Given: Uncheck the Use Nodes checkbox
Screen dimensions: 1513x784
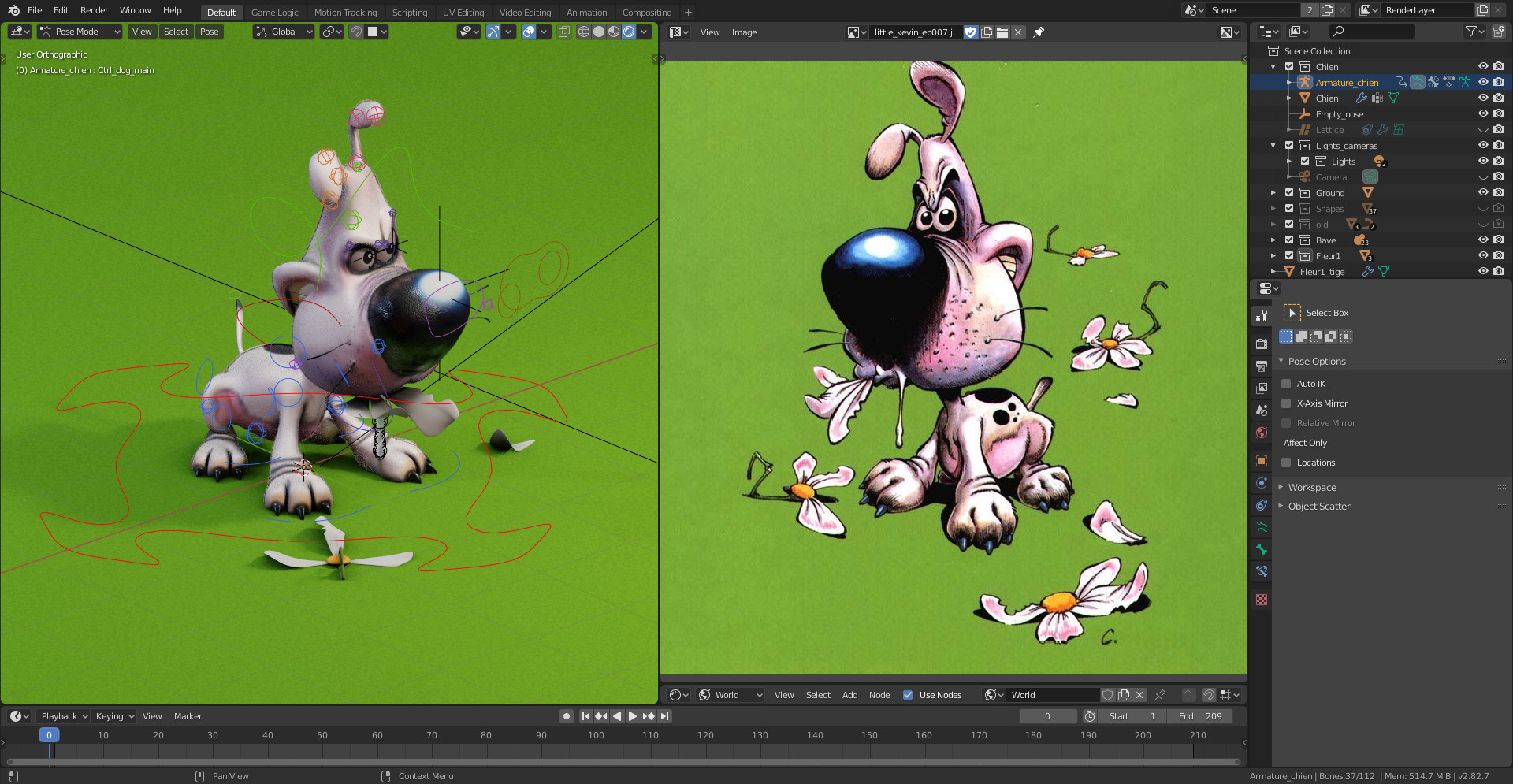Looking at the screenshot, I should [x=908, y=695].
